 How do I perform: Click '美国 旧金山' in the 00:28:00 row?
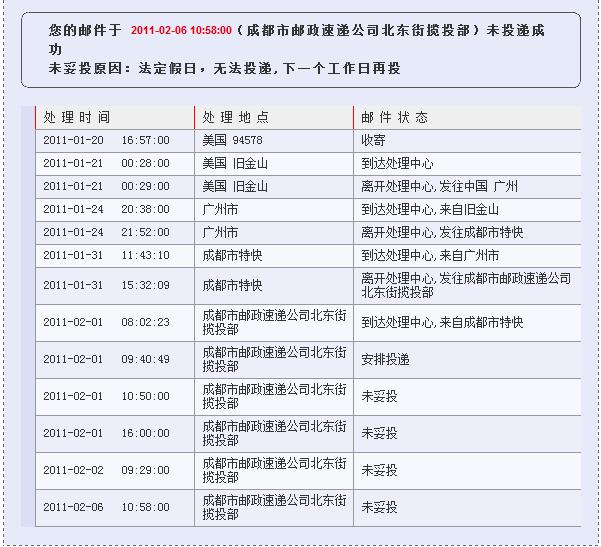pyautogui.click(x=235, y=163)
